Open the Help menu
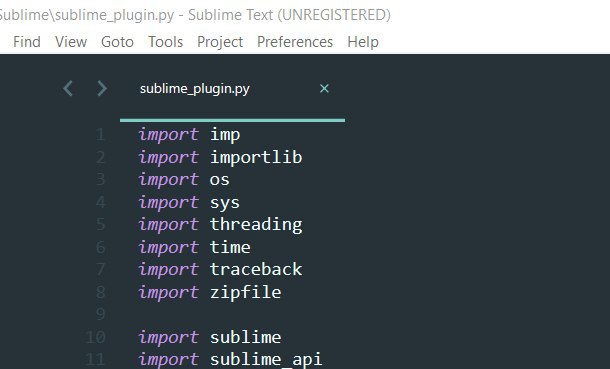610x369 pixels. click(363, 42)
